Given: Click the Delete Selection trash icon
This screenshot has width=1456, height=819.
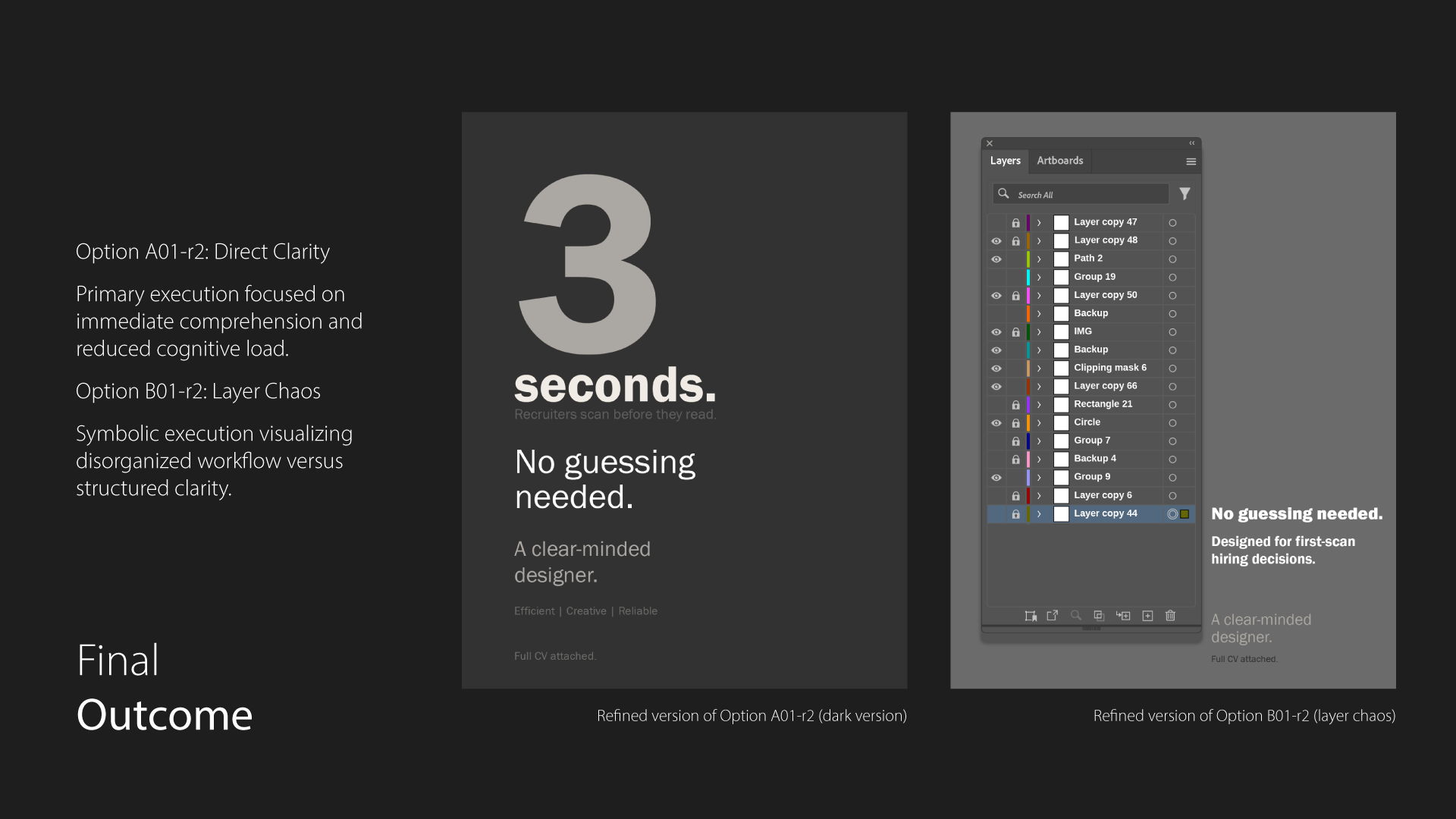Looking at the screenshot, I should pos(1170,616).
